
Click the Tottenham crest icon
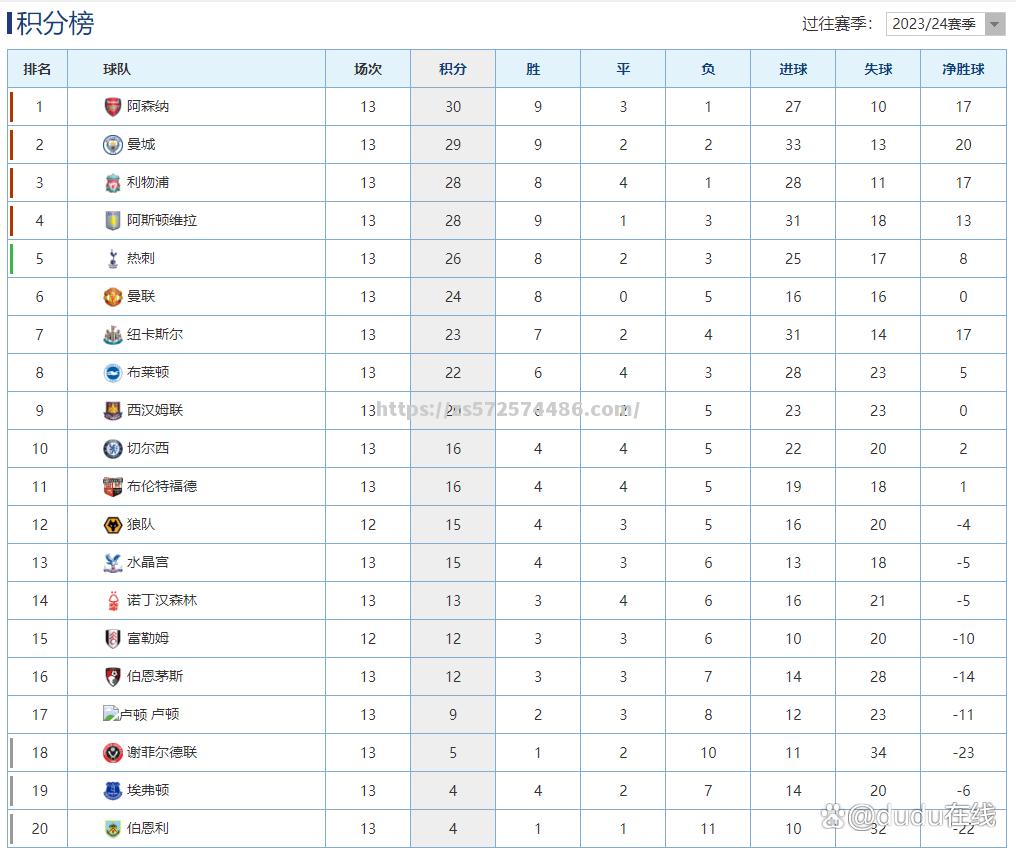pos(113,259)
